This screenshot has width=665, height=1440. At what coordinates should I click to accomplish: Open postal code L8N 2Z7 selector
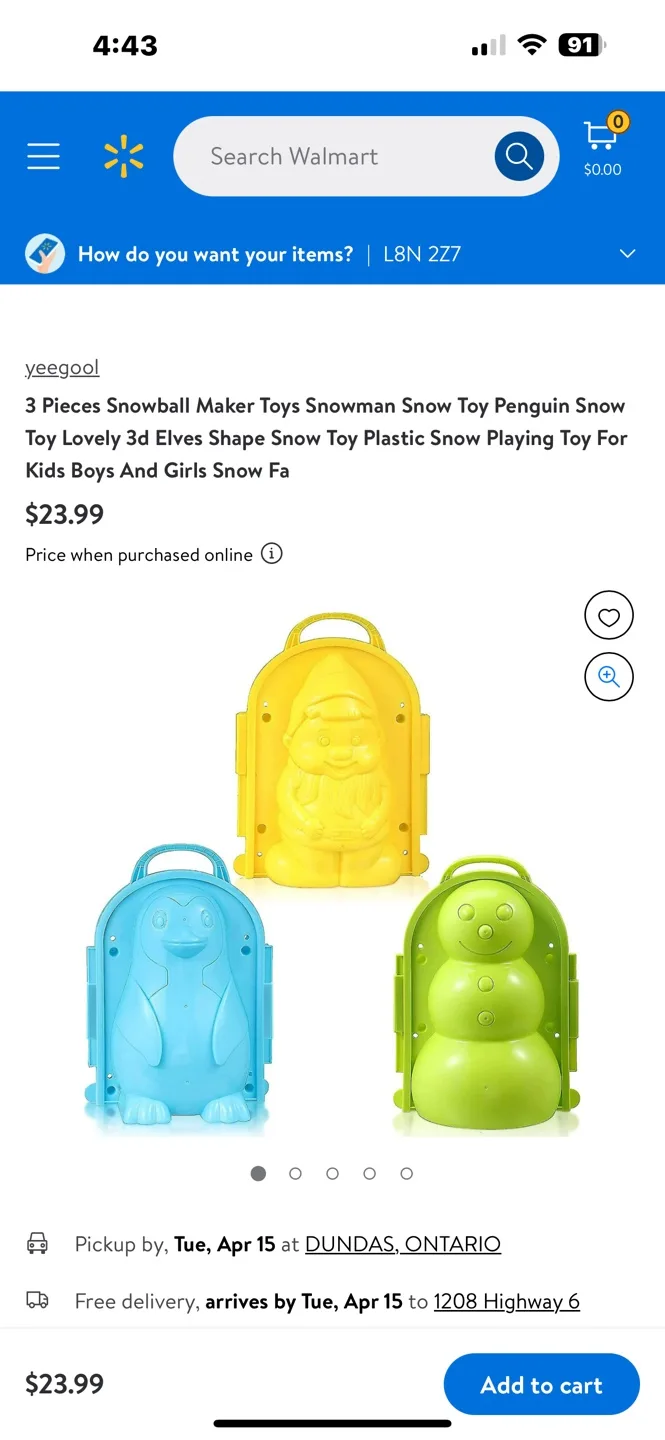[x=422, y=254]
